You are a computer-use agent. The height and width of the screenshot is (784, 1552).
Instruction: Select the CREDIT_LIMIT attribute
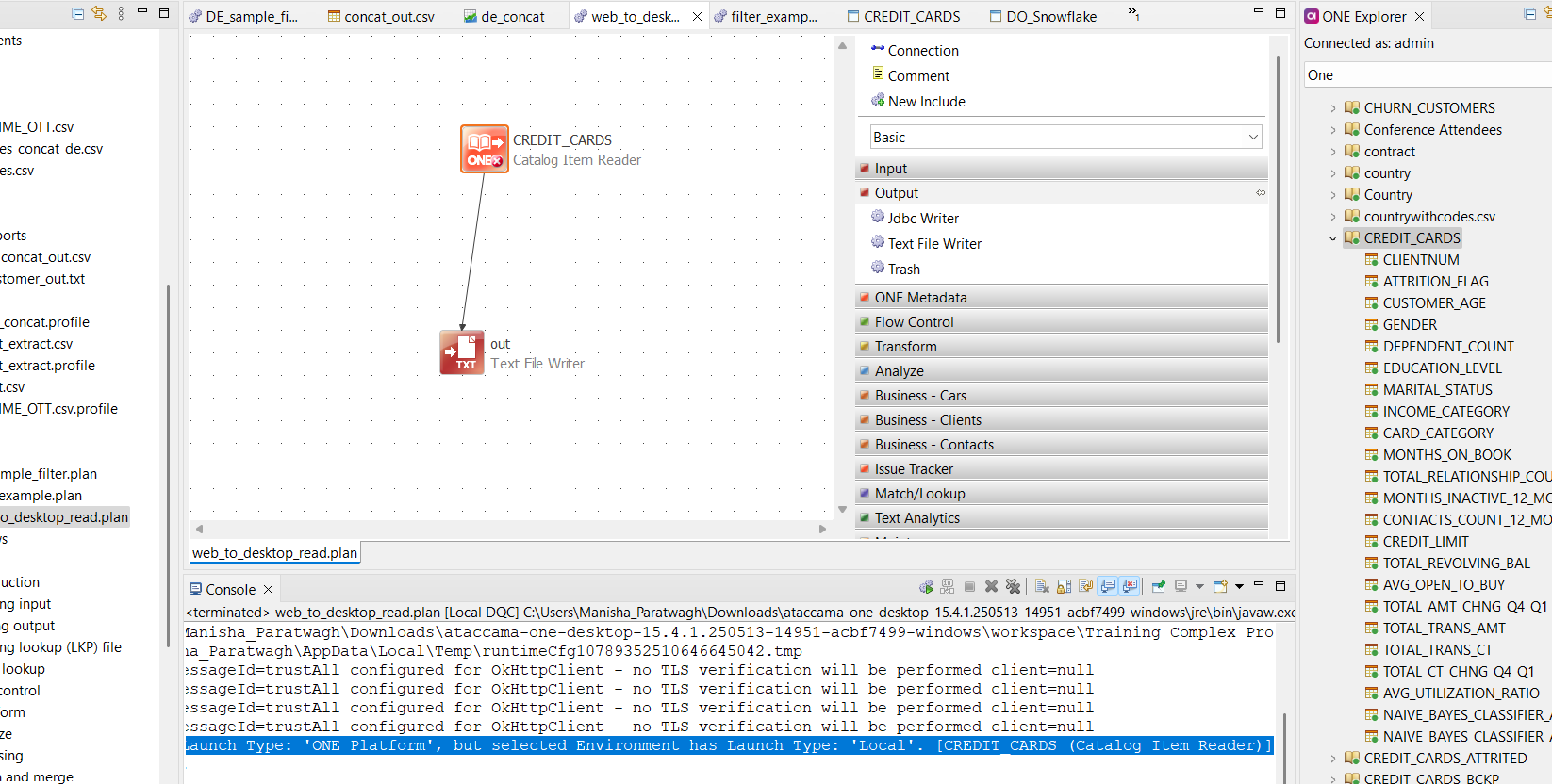point(1416,542)
